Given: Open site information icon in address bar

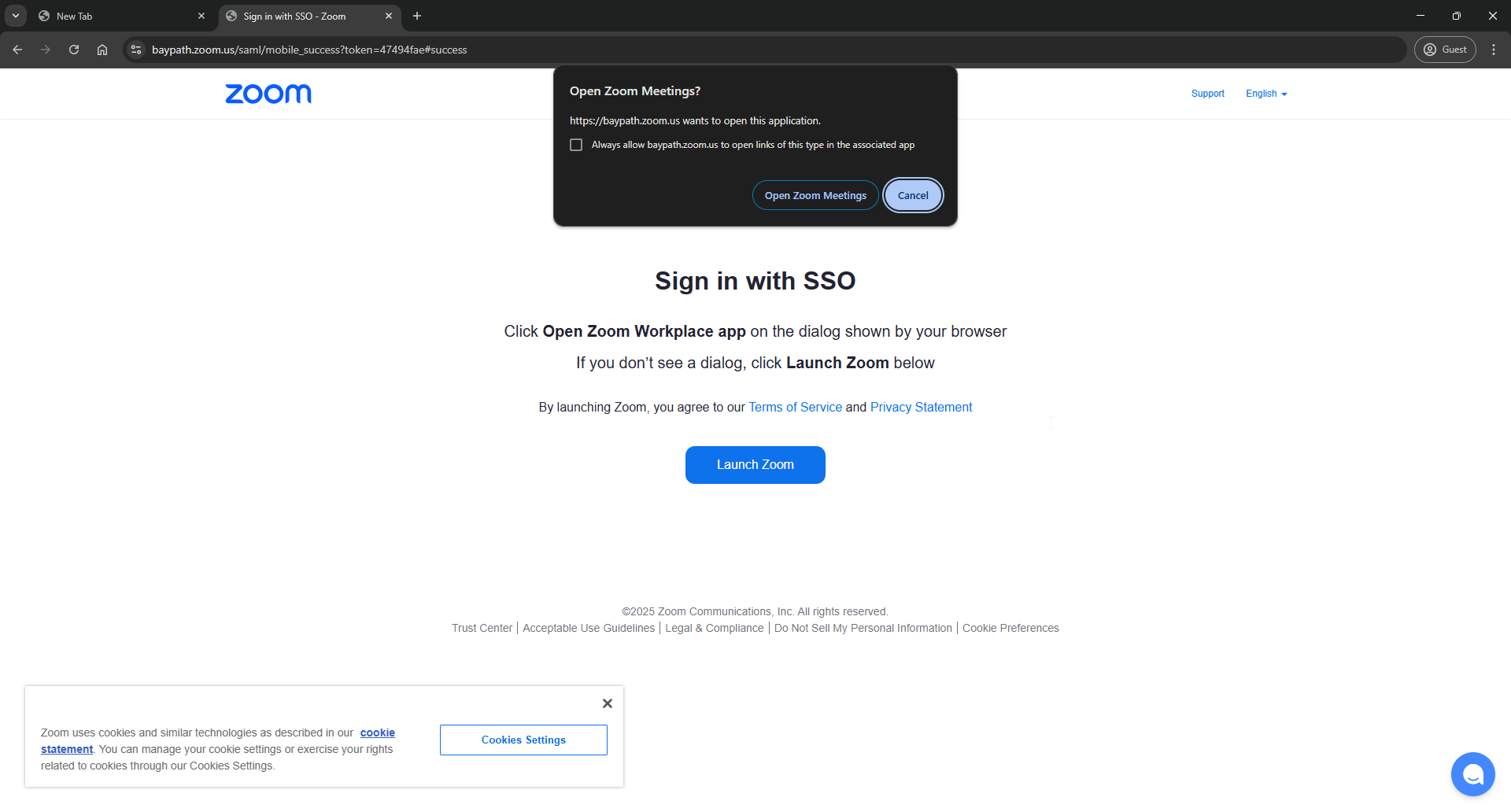Looking at the screenshot, I should [136, 50].
